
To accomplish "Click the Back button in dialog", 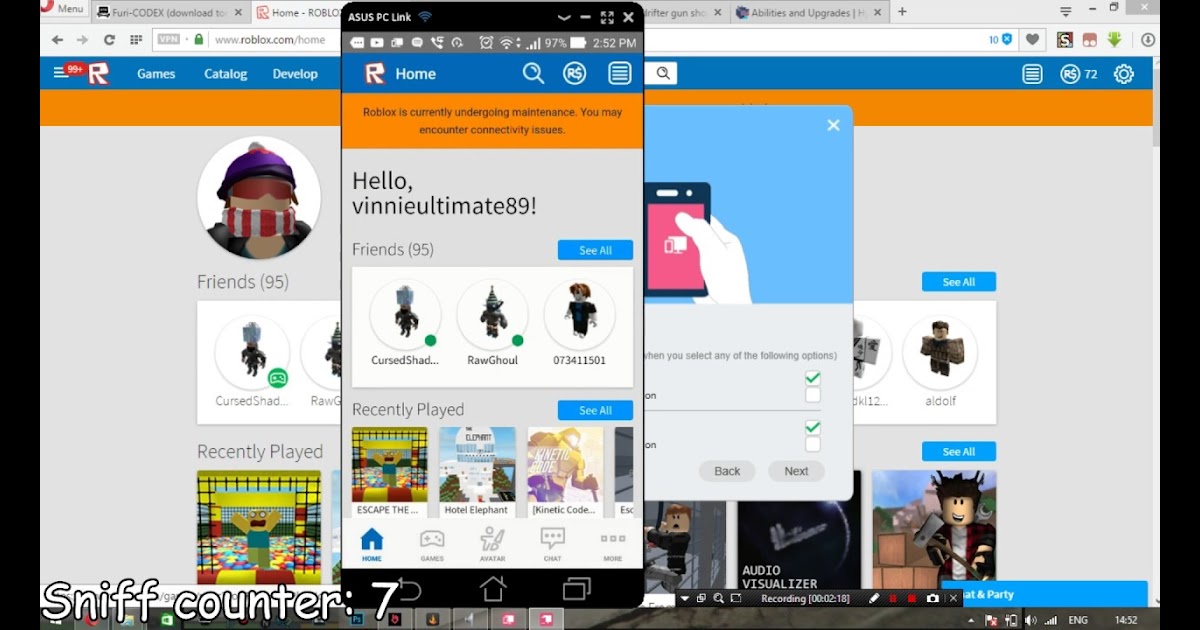I will tap(727, 471).
